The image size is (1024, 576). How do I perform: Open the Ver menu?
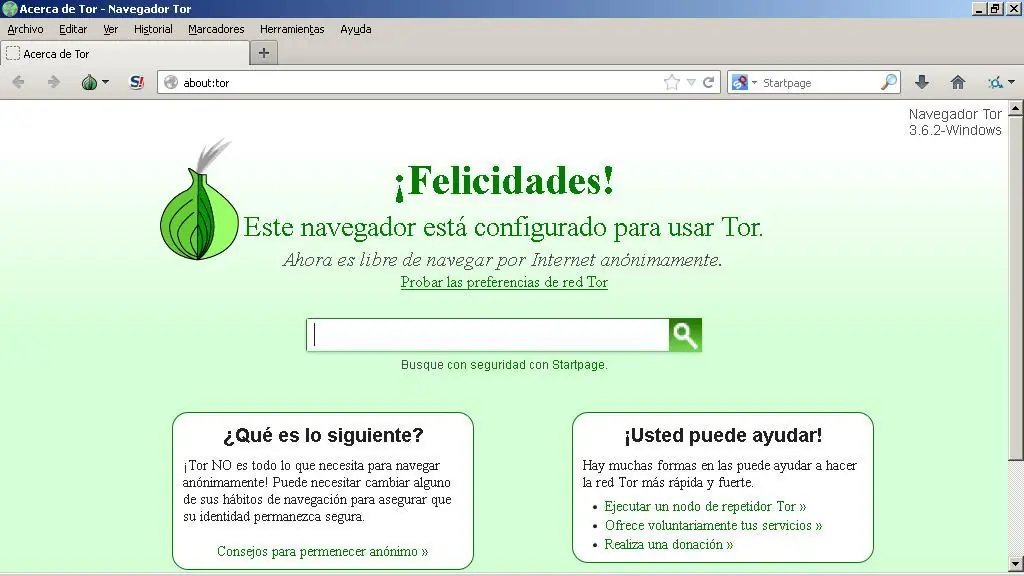[110, 29]
